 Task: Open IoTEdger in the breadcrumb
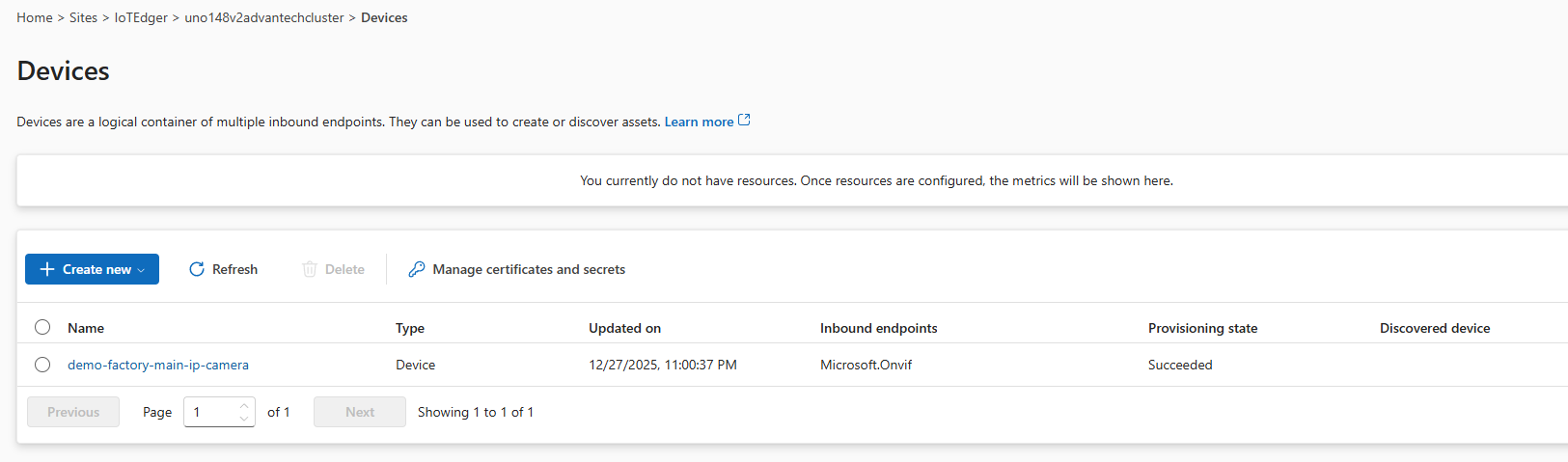click(141, 17)
